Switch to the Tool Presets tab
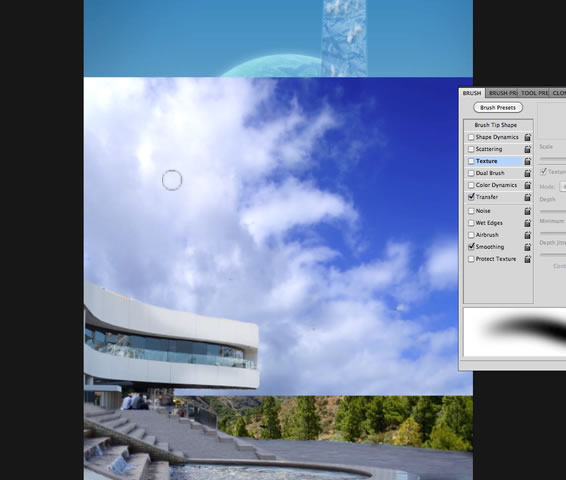The height and width of the screenshot is (480, 566). click(x=534, y=93)
